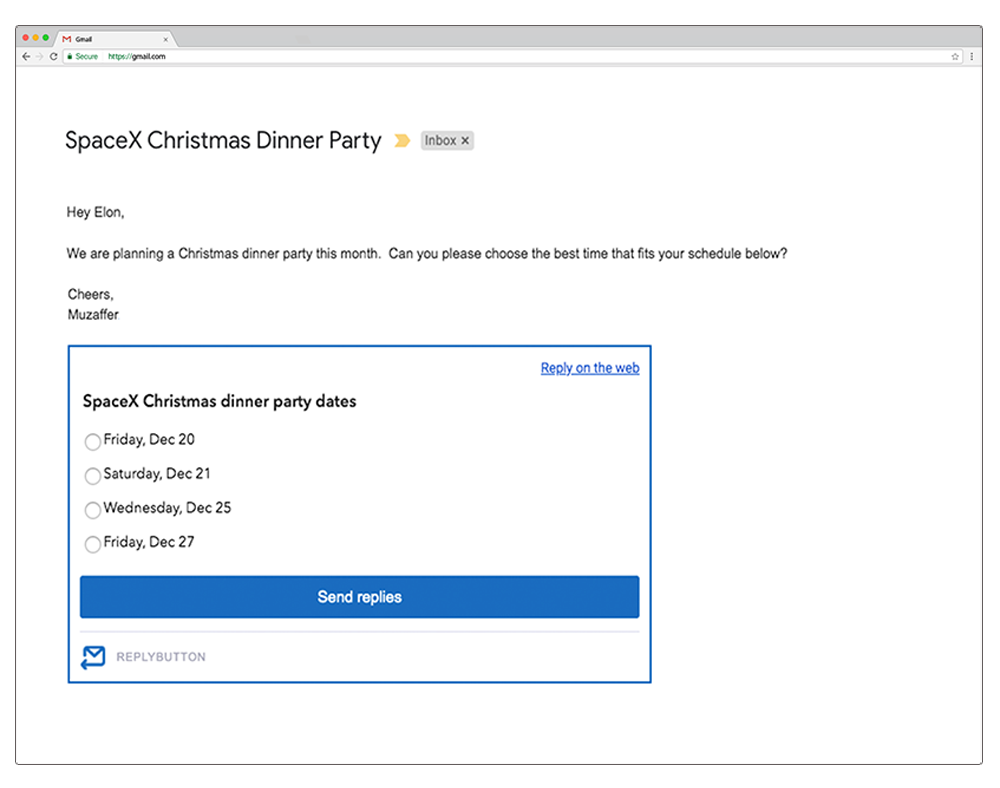Viewport: 1000px width, 788px height.
Task: Choose Friday, Dec 20 radio option
Action: tap(92, 441)
